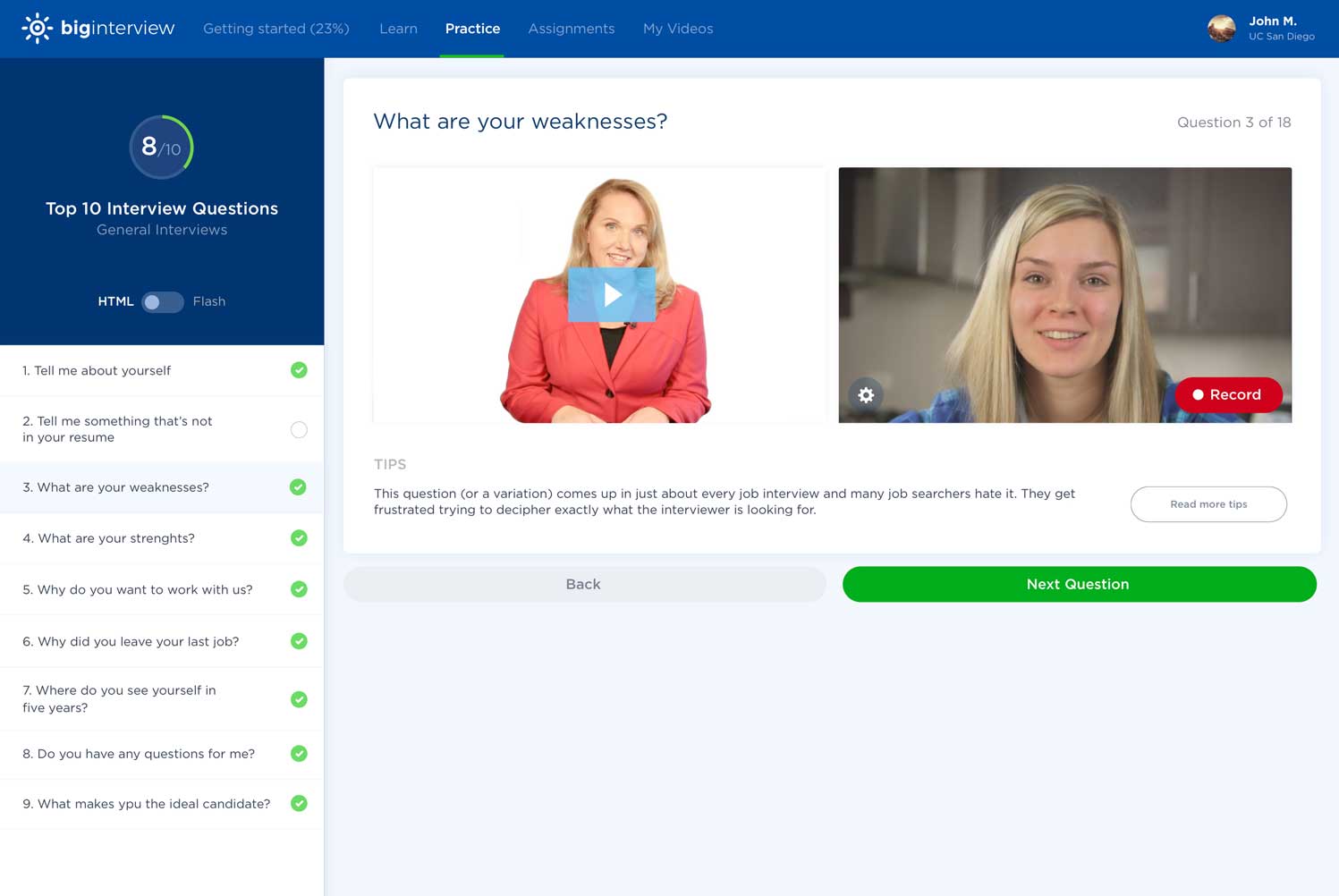1339x896 pixels.
Task: Unmark question 9 as completed
Action: (x=299, y=803)
